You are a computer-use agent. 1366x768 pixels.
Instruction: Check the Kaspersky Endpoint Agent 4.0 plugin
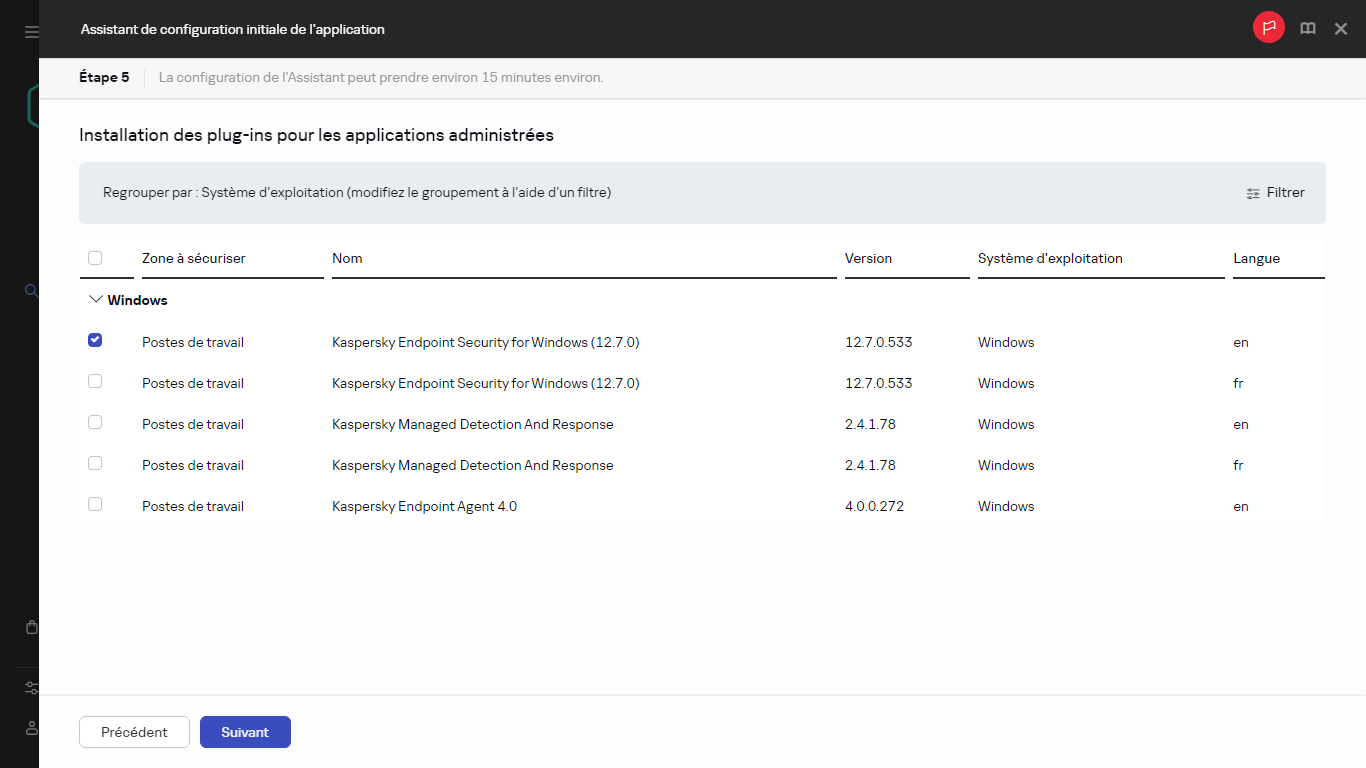click(x=94, y=504)
